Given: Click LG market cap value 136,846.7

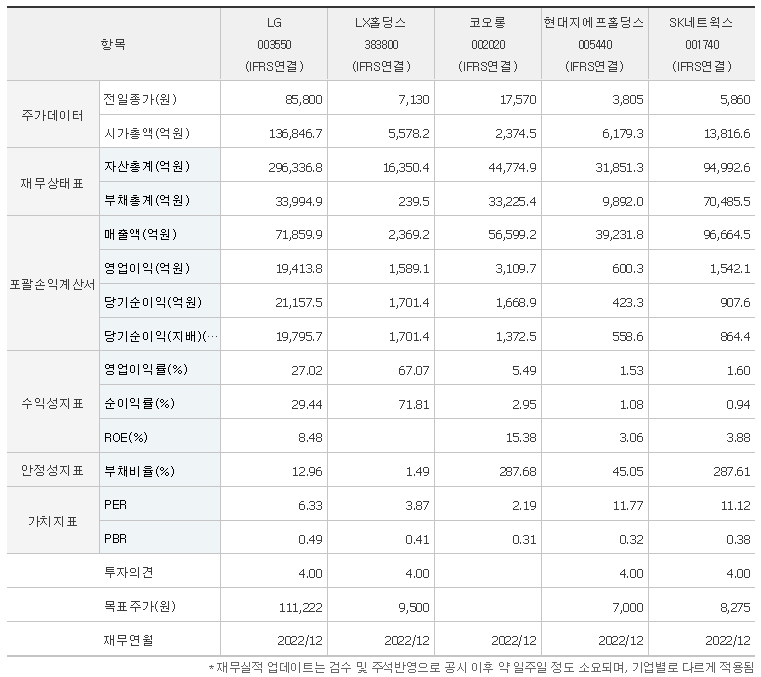Looking at the screenshot, I should point(296,133).
